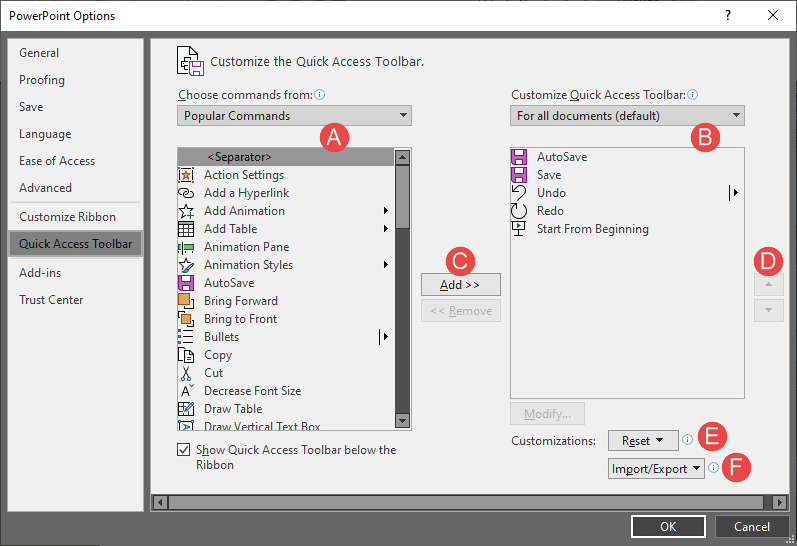Click the Copy icon in commands list
The width and height of the screenshot is (797, 546).
coord(186,355)
